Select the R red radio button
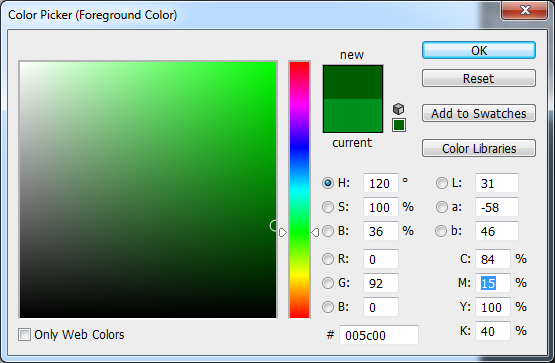The height and width of the screenshot is (363, 555). coord(328,259)
